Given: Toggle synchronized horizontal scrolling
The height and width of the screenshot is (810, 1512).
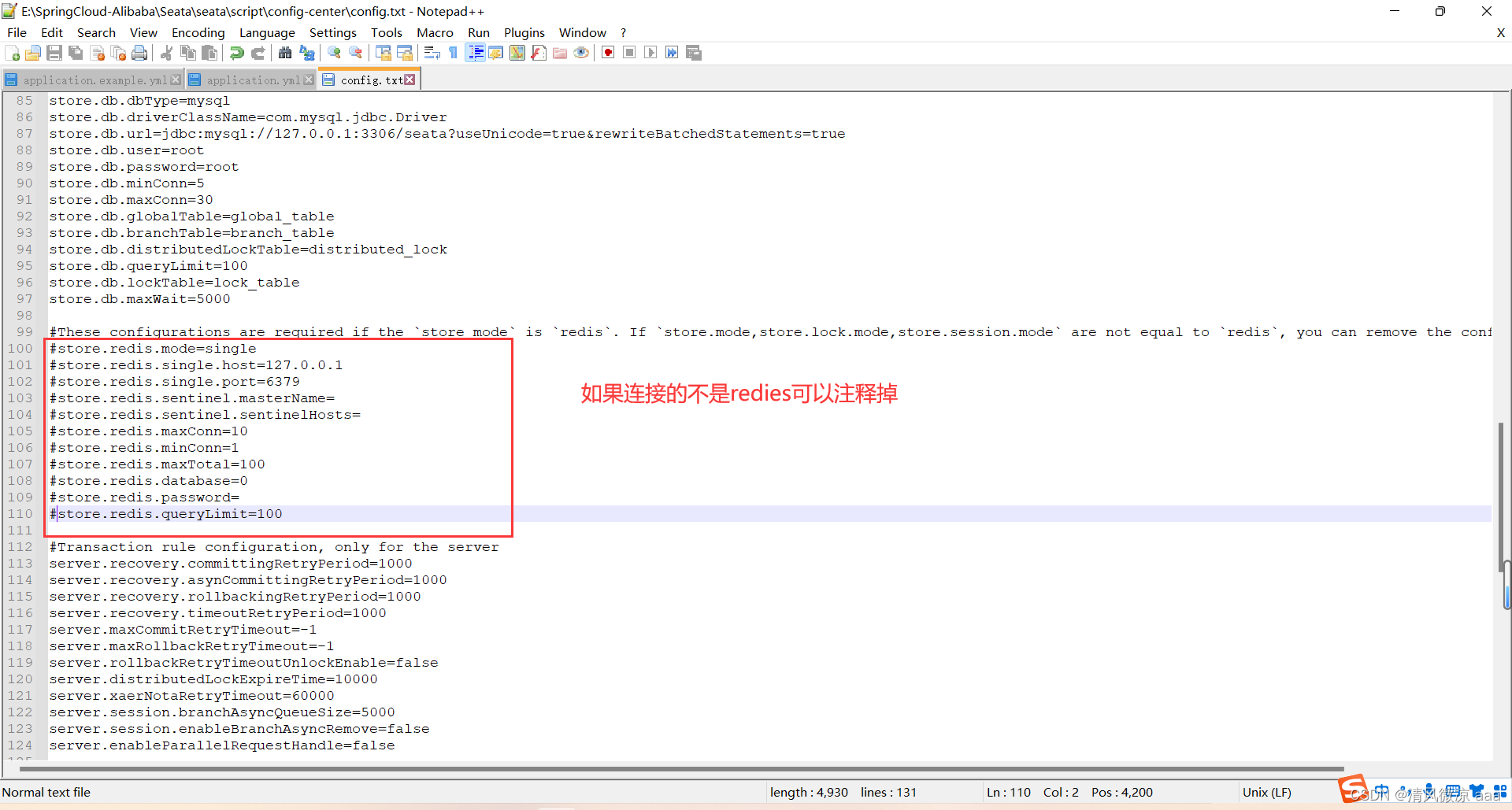Looking at the screenshot, I should (x=405, y=53).
